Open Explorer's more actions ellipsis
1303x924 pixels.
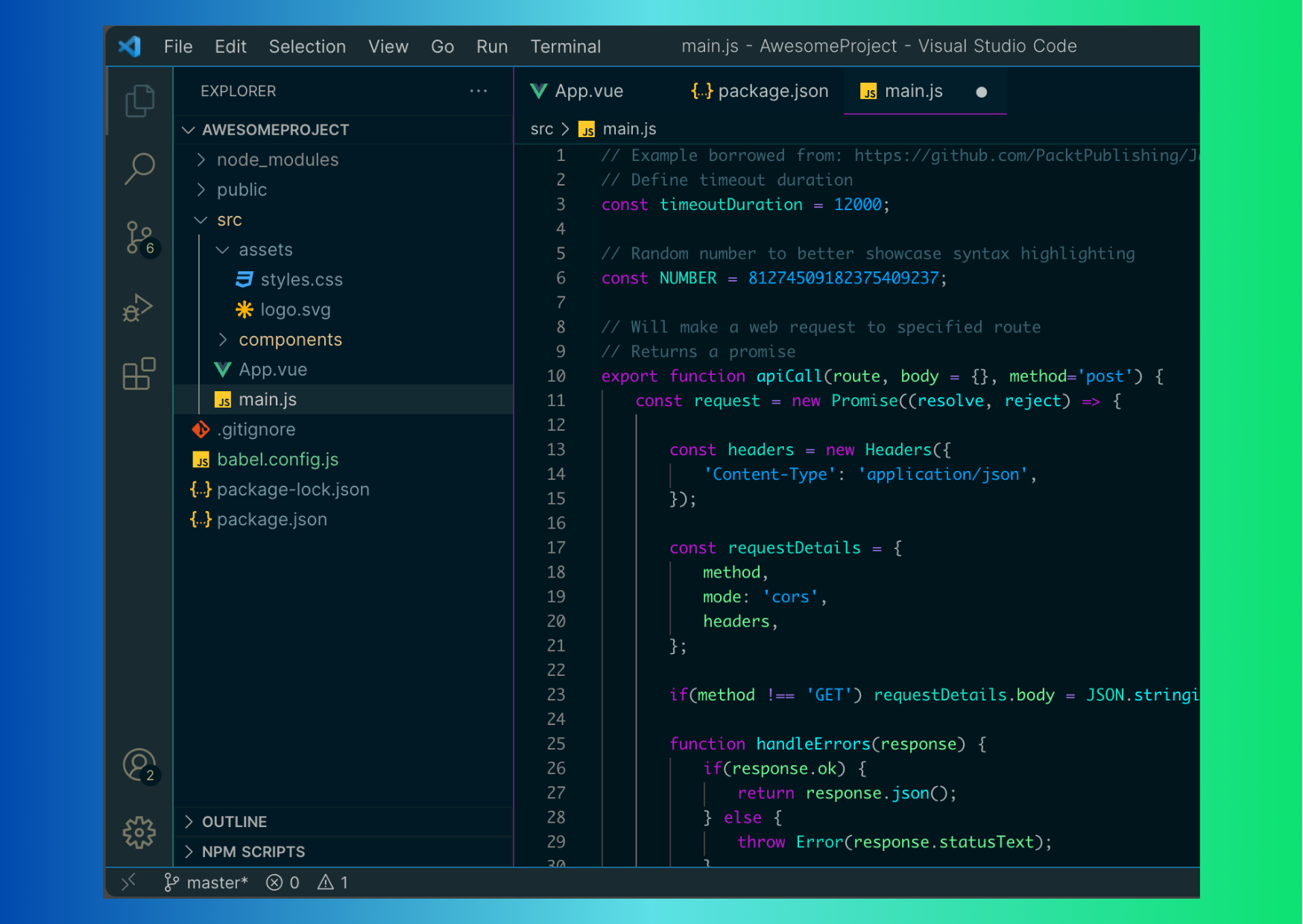[479, 91]
